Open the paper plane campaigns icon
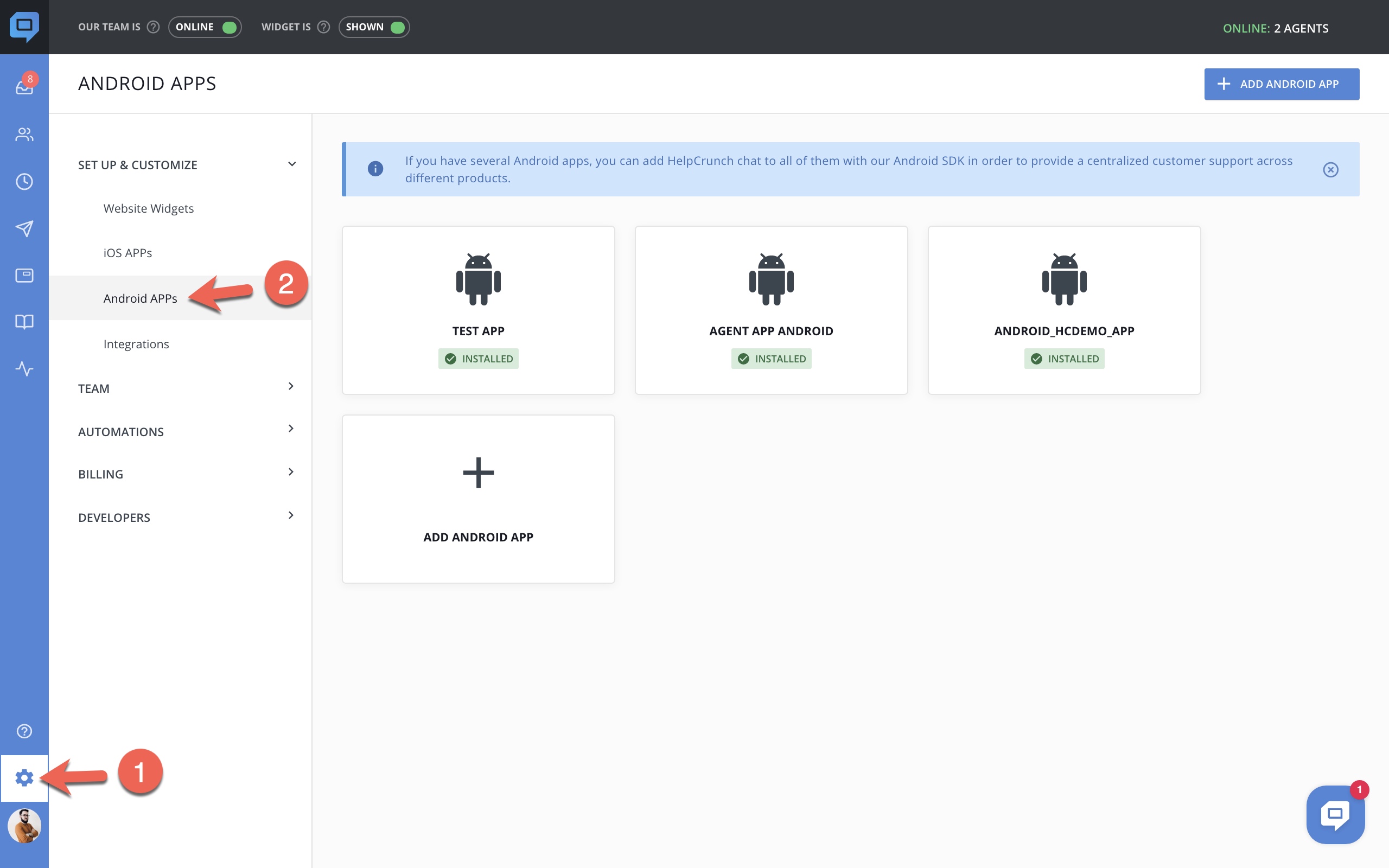The width and height of the screenshot is (1389, 868). tap(24, 228)
